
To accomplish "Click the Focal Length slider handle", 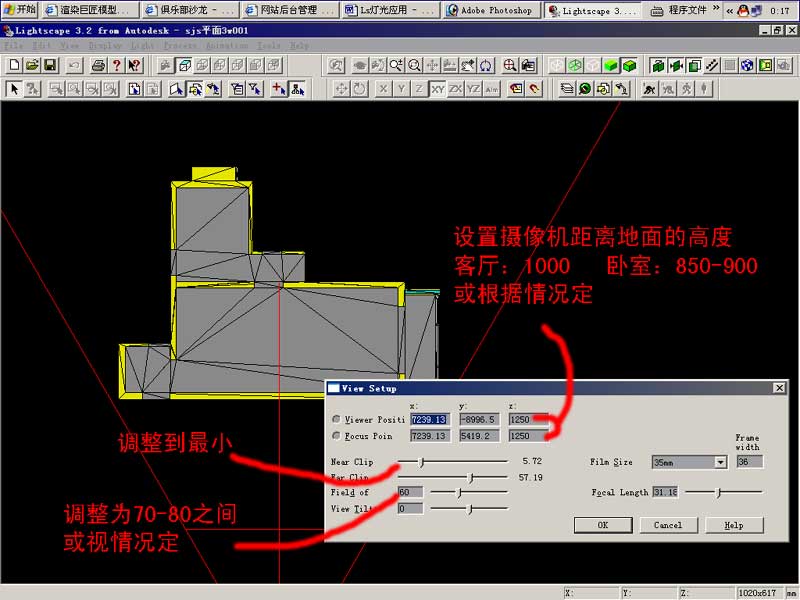I will click(x=718, y=492).
